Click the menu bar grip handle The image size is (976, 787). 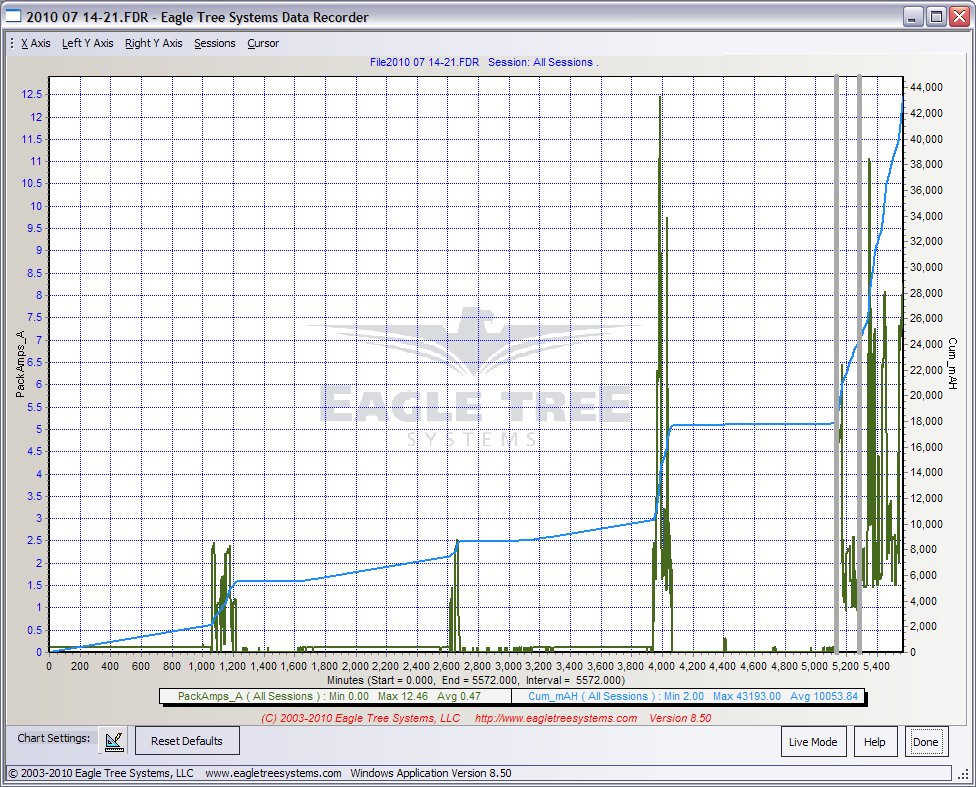[11, 43]
